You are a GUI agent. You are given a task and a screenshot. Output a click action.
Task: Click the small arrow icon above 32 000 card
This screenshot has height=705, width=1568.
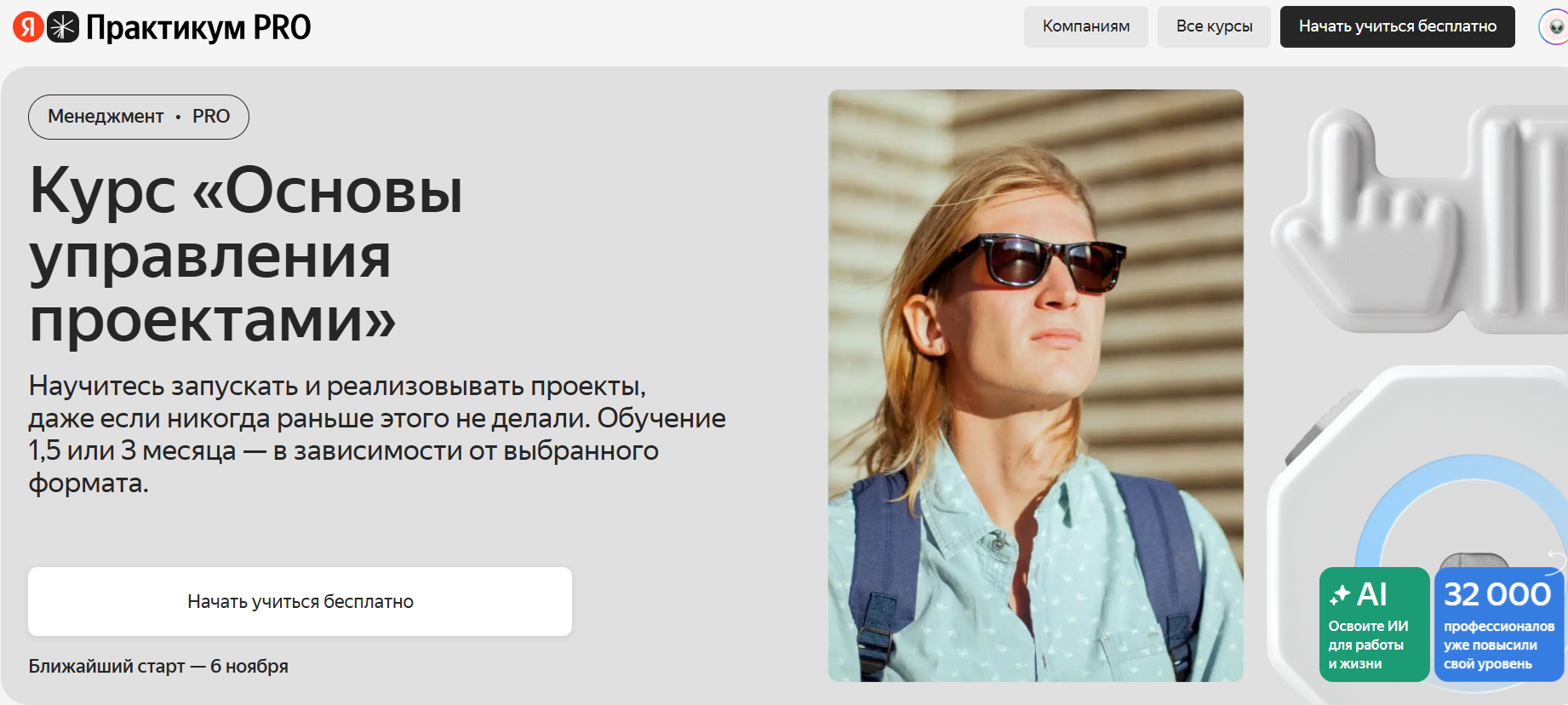tap(1557, 558)
